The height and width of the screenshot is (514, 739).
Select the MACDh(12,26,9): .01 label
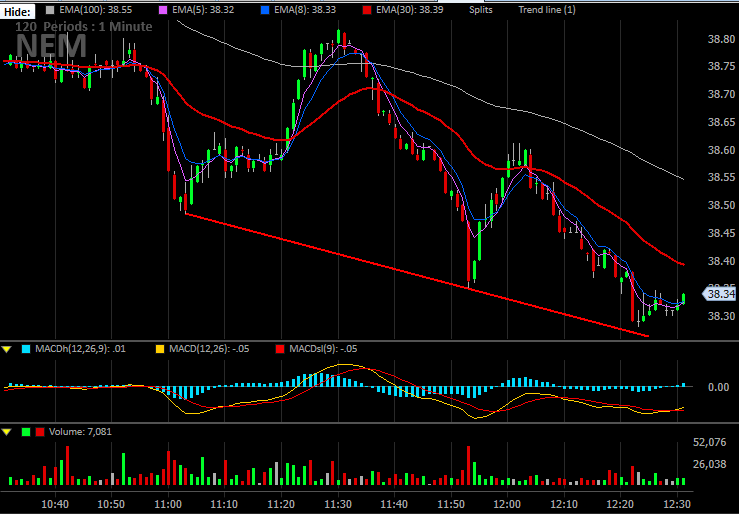click(x=80, y=349)
